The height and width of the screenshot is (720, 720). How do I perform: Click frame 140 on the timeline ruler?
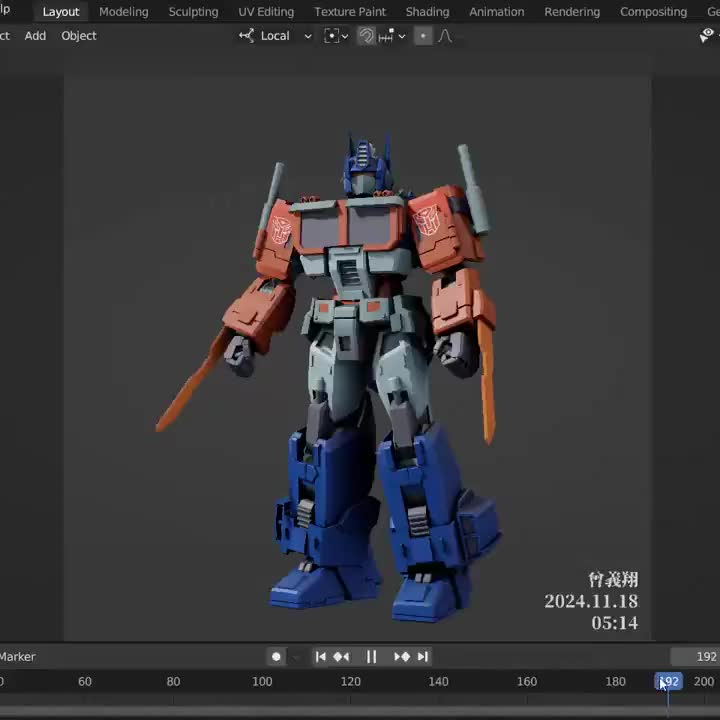pos(439,681)
